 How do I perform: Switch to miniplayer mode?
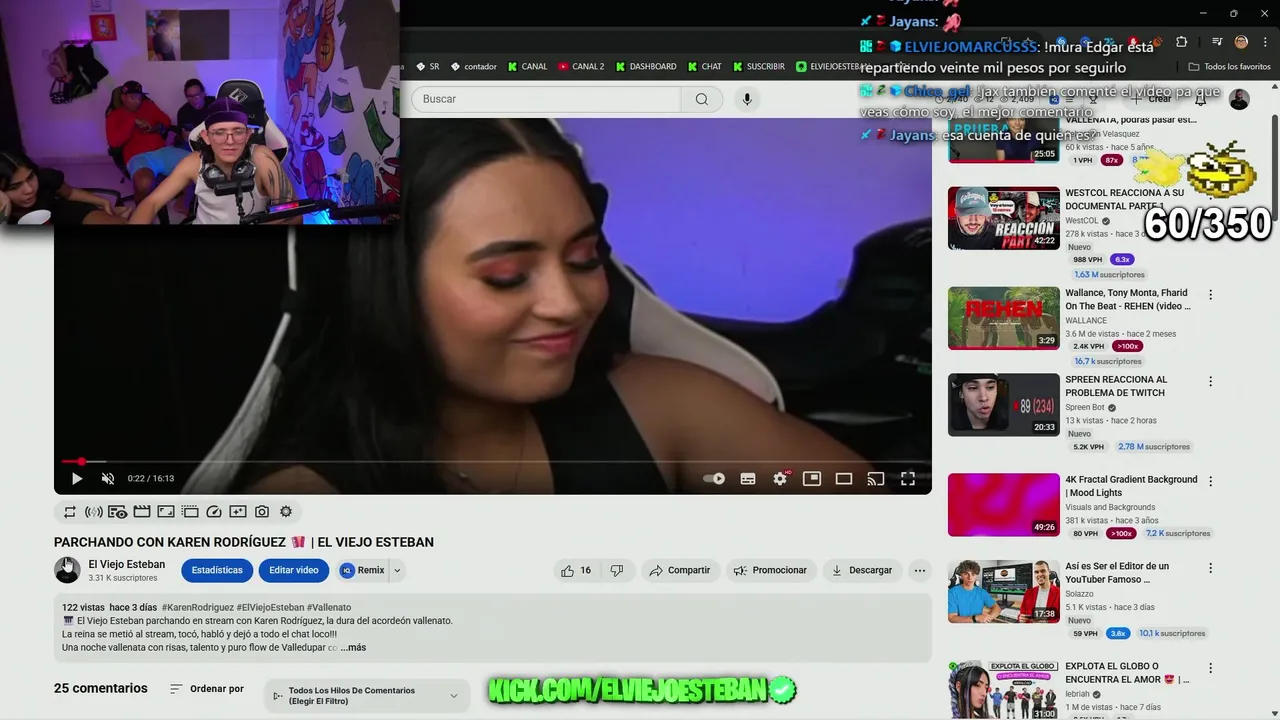pos(812,479)
